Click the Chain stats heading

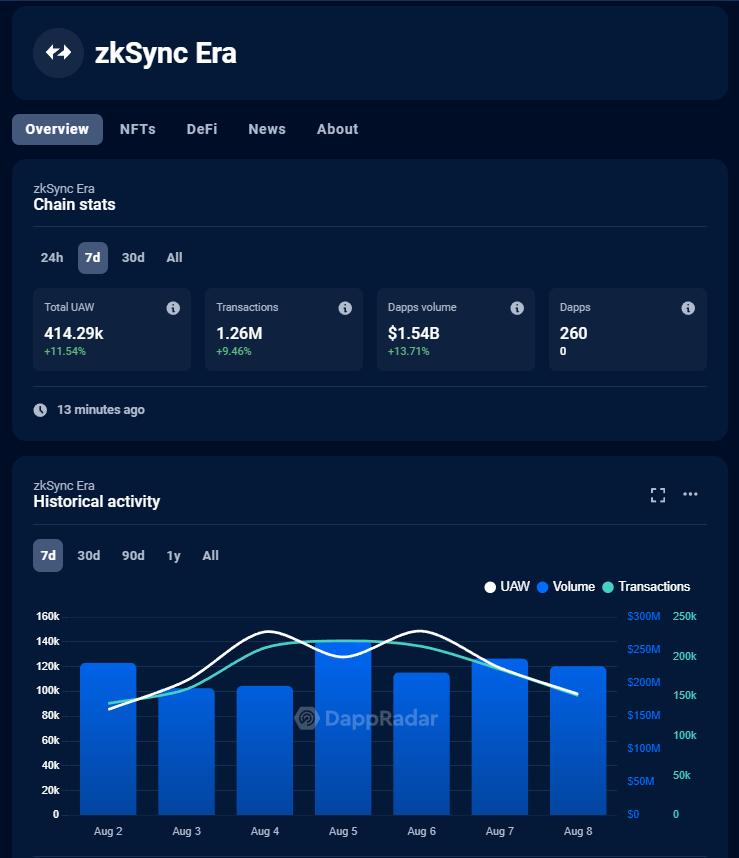coord(74,205)
